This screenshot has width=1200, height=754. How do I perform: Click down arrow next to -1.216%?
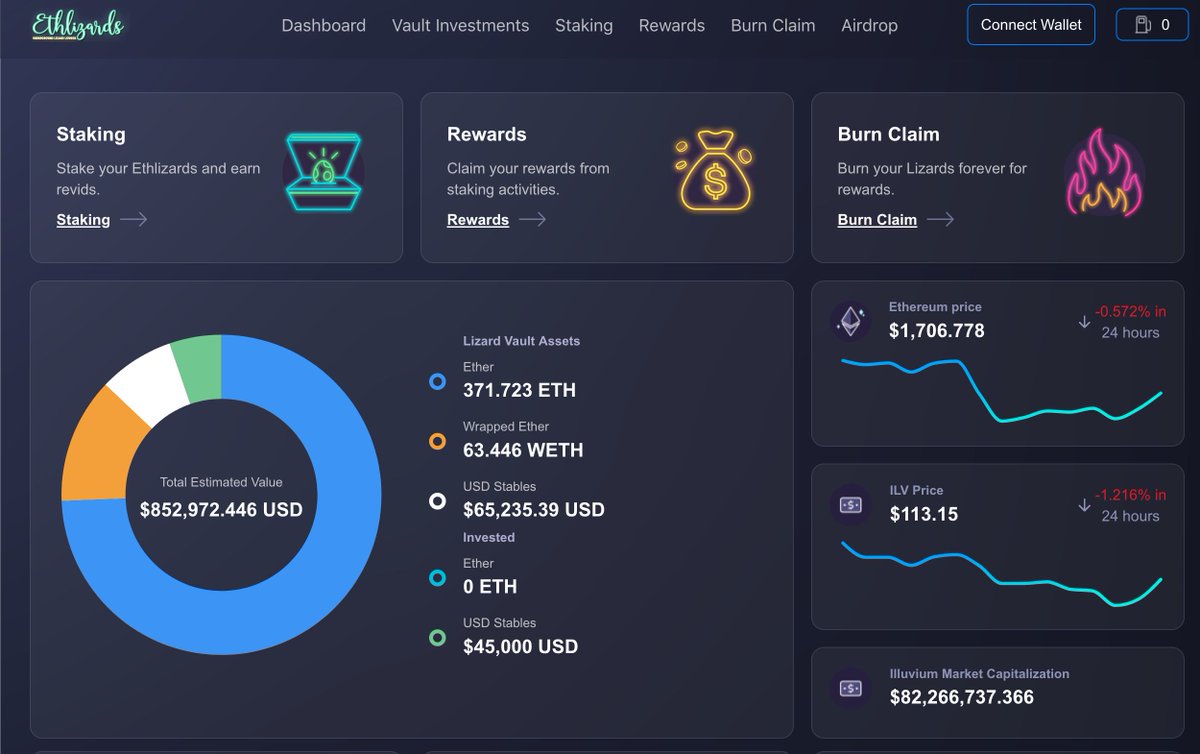click(x=1084, y=505)
